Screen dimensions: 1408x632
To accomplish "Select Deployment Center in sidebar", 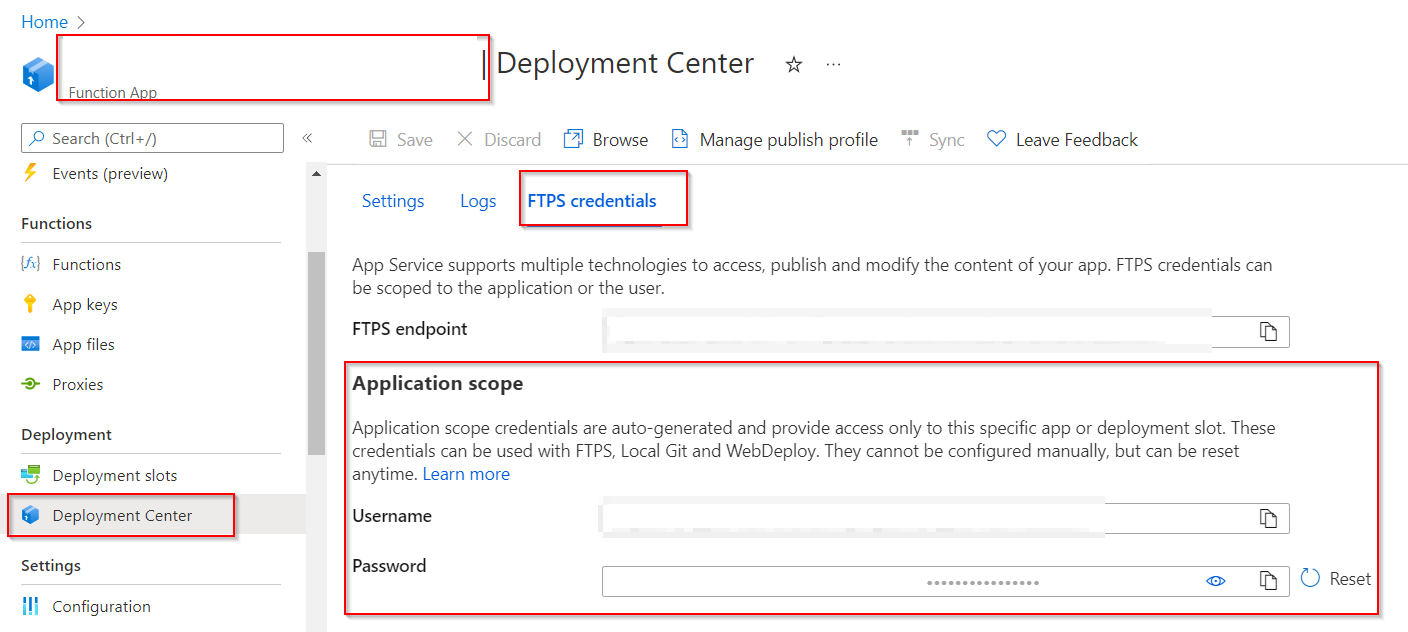I will [x=122, y=515].
